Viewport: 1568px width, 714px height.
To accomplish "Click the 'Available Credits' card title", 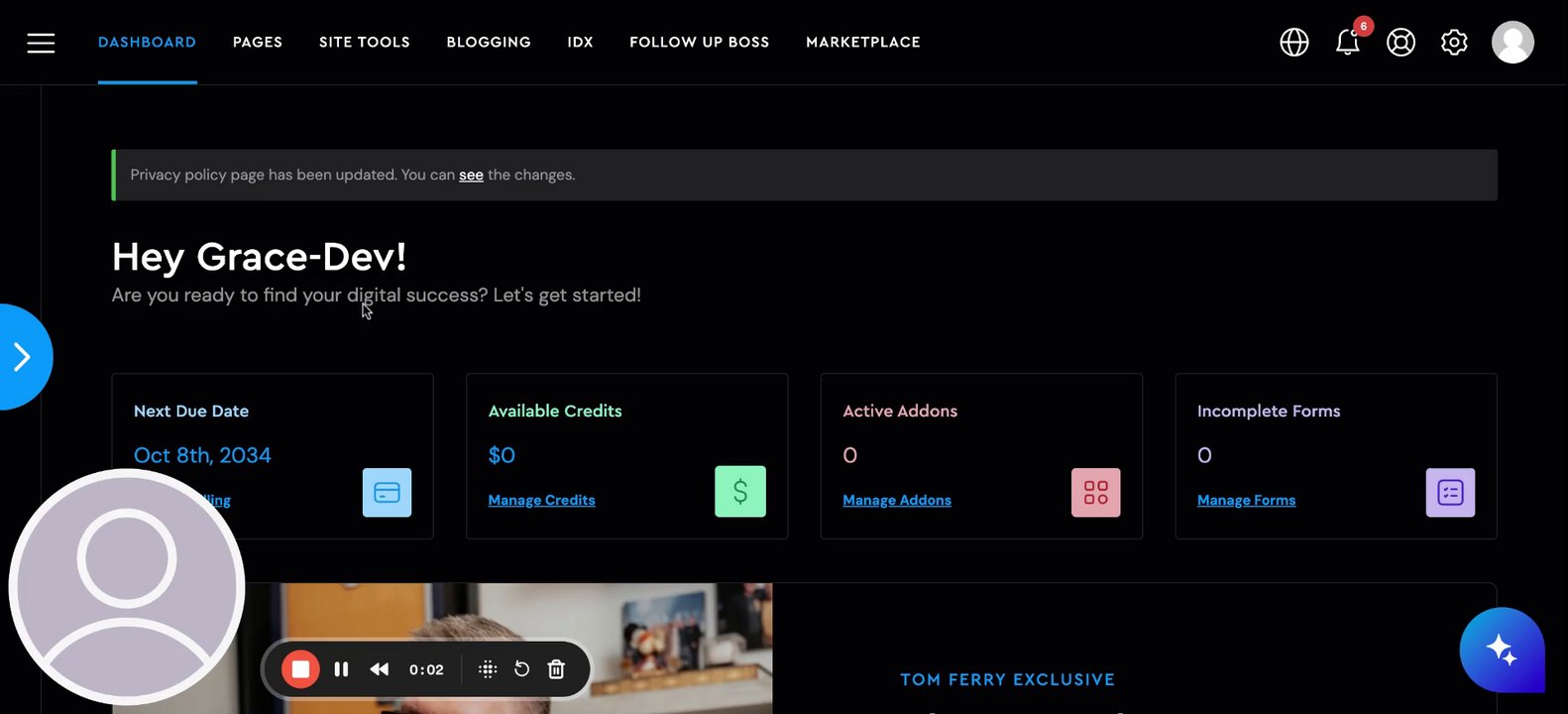I will (x=555, y=411).
